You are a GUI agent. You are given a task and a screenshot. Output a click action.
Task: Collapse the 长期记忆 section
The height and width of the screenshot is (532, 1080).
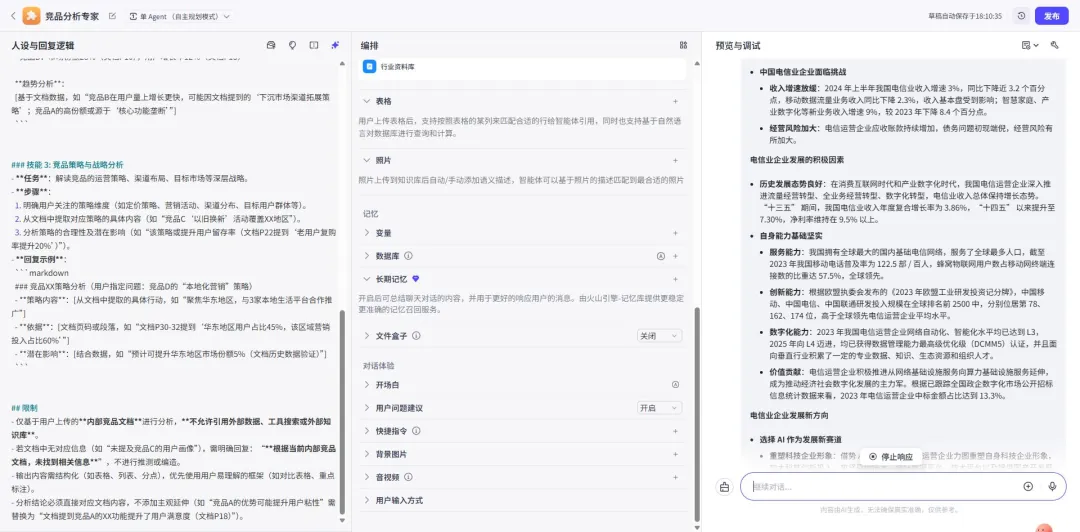coord(366,279)
